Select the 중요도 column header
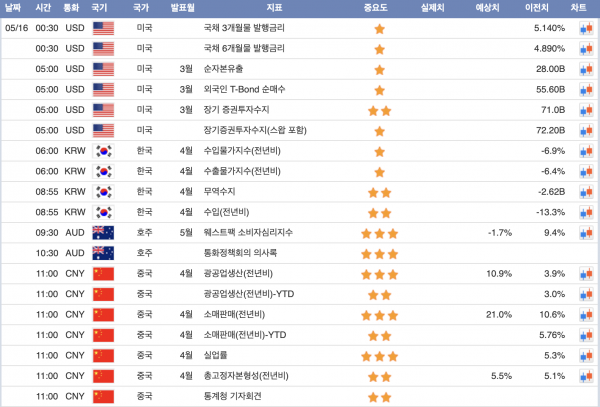 click(379, 8)
